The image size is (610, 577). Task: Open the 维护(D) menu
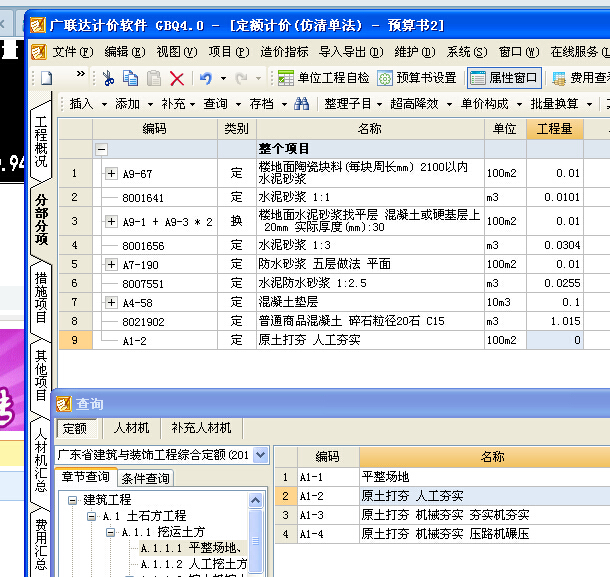(415, 52)
